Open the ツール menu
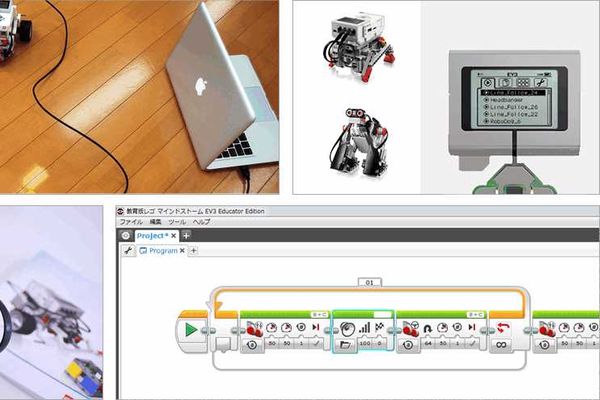 point(177,222)
